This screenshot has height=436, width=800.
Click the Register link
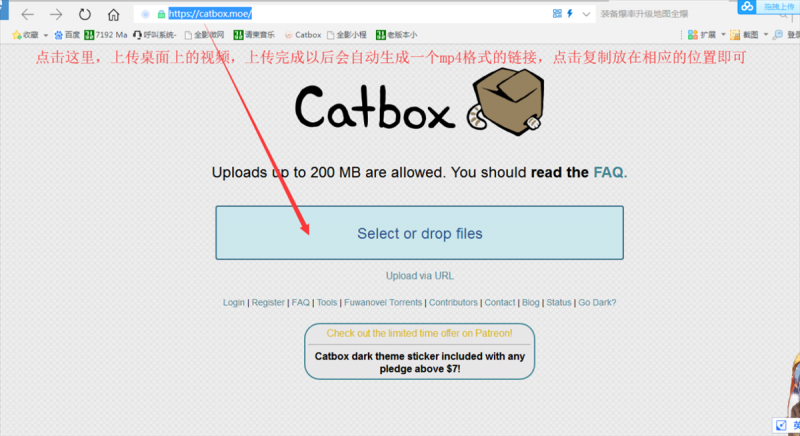coord(268,302)
